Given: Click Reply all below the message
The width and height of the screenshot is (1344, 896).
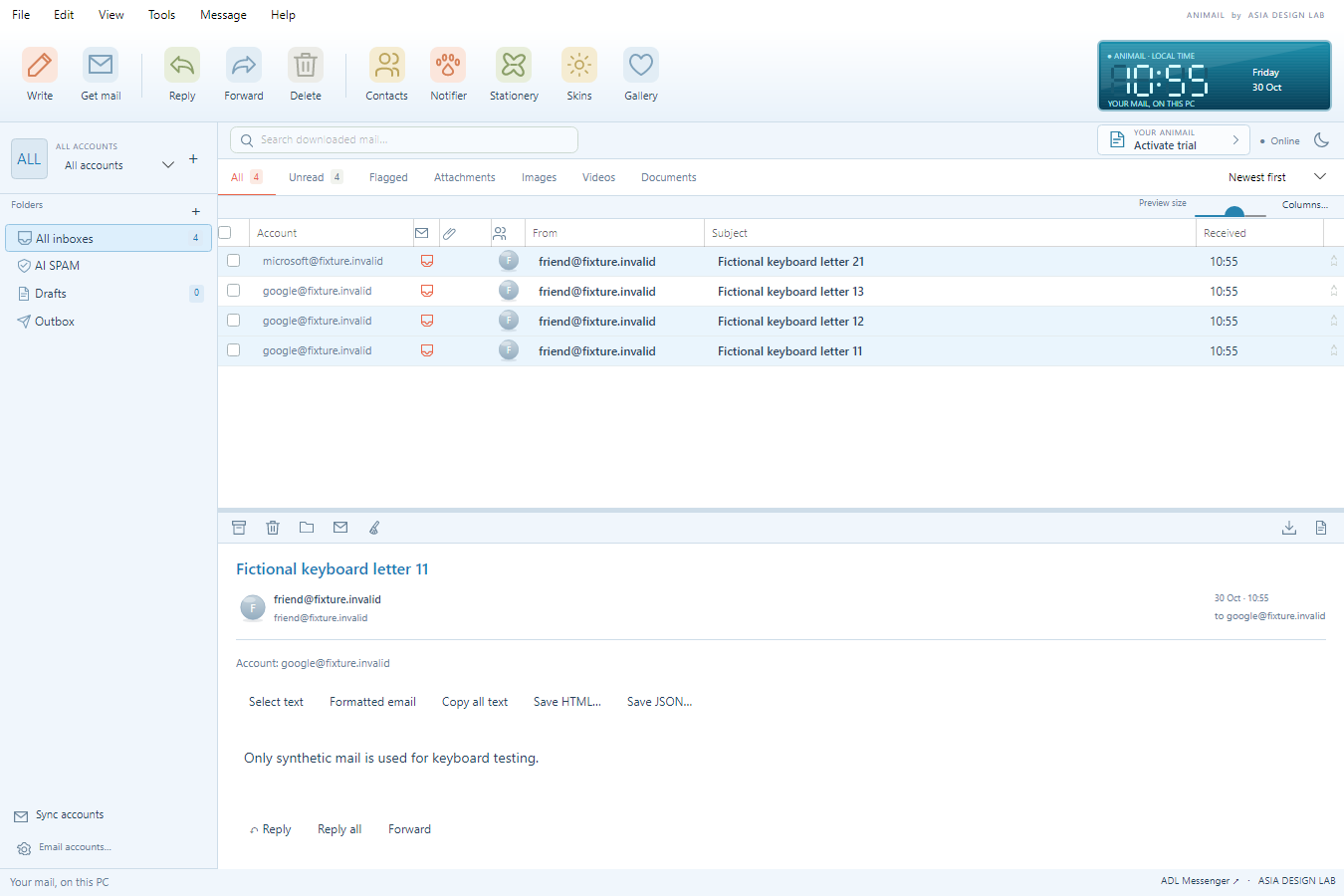Looking at the screenshot, I should [x=339, y=829].
